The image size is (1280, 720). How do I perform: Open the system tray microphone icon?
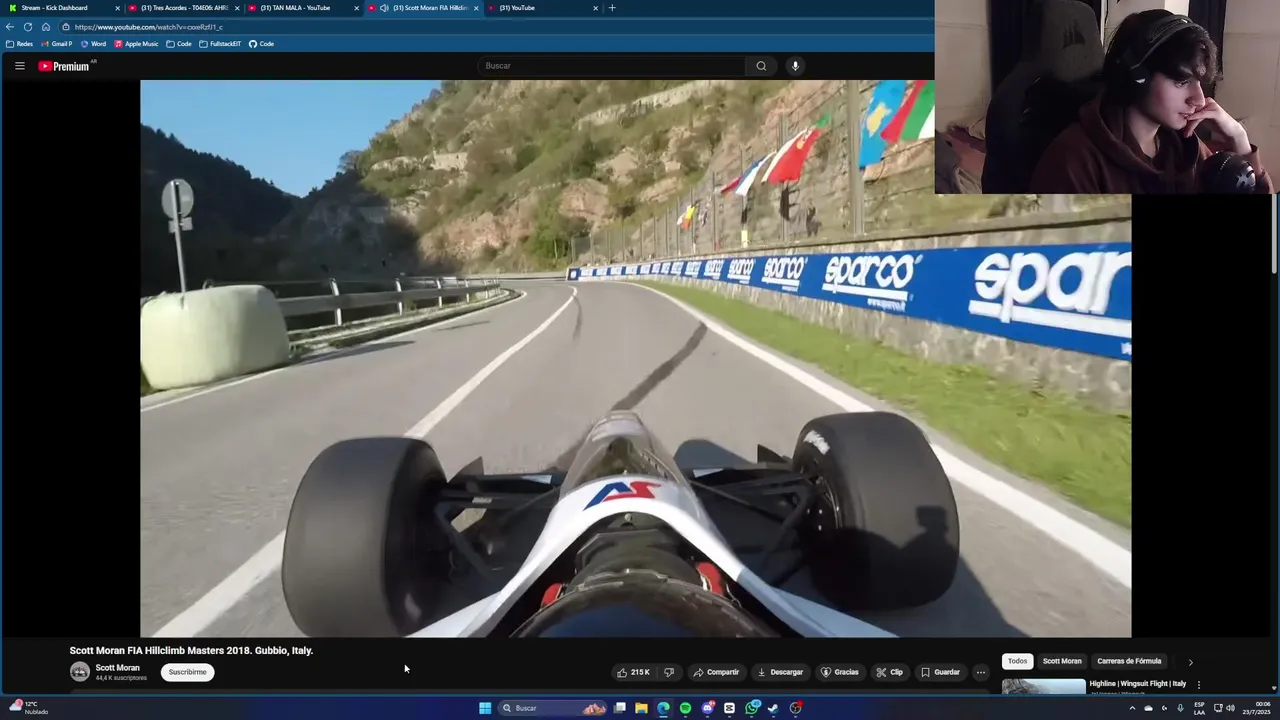coord(1180,708)
